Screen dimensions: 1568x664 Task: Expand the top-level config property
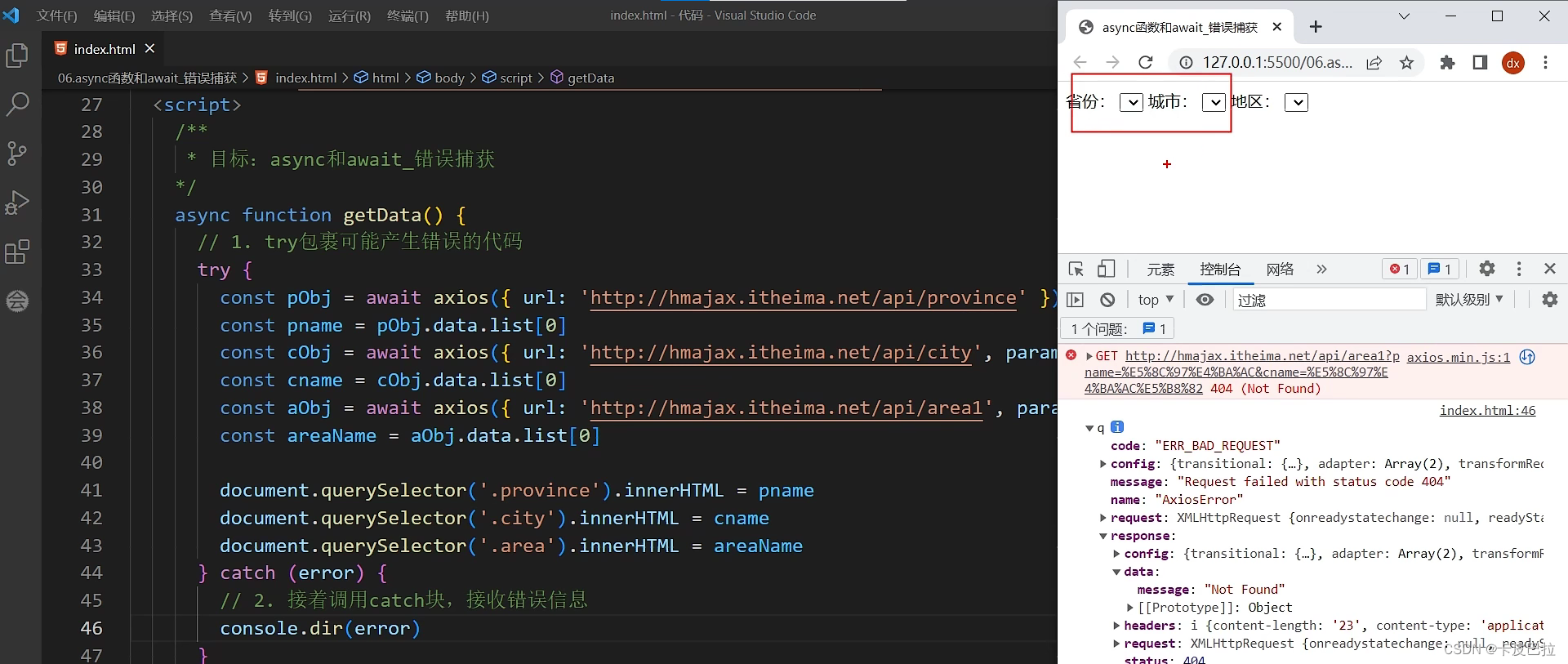[x=1103, y=464]
